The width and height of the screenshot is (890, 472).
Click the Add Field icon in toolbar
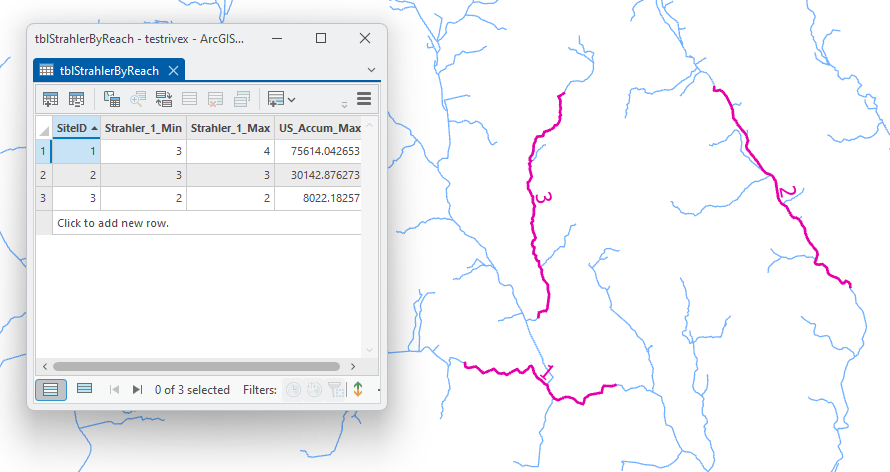click(50, 99)
